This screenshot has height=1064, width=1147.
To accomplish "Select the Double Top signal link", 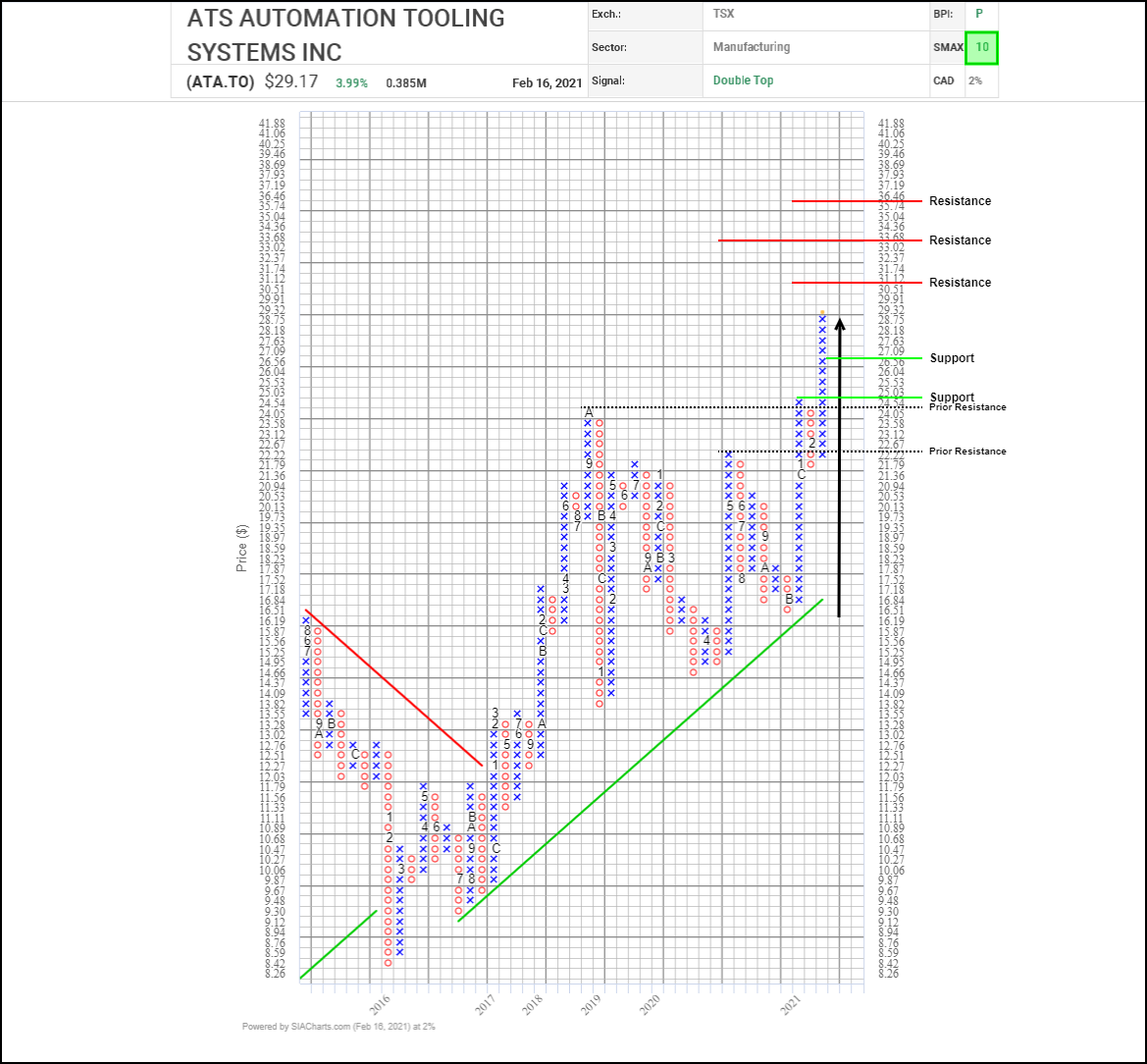I will click(743, 80).
